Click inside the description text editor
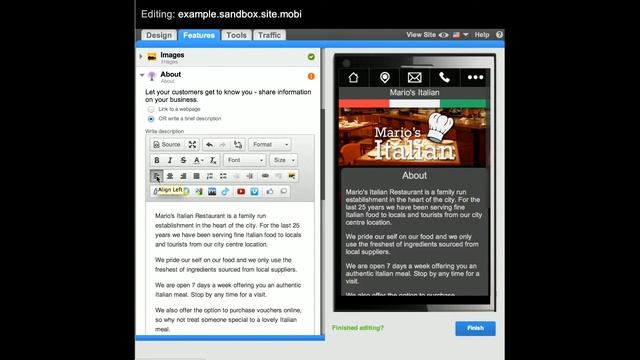Screen dimensions: 640x360 pyautogui.click(x=230, y=269)
